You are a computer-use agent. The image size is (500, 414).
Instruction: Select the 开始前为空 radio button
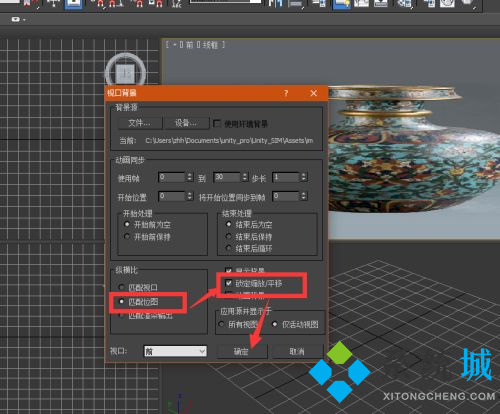click(x=127, y=224)
